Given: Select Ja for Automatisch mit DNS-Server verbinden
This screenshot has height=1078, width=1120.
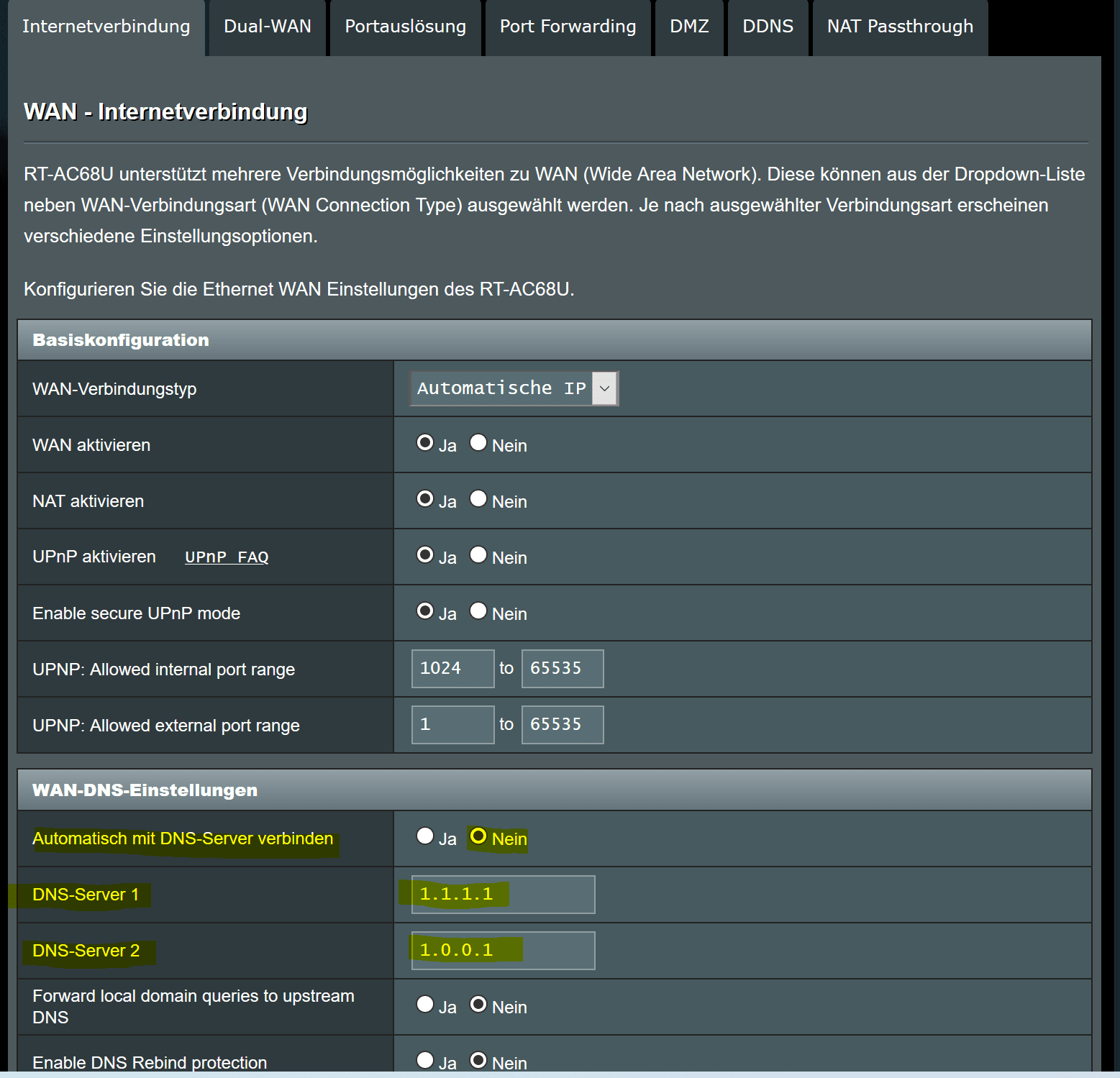Looking at the screenshot, I should 425,836.
